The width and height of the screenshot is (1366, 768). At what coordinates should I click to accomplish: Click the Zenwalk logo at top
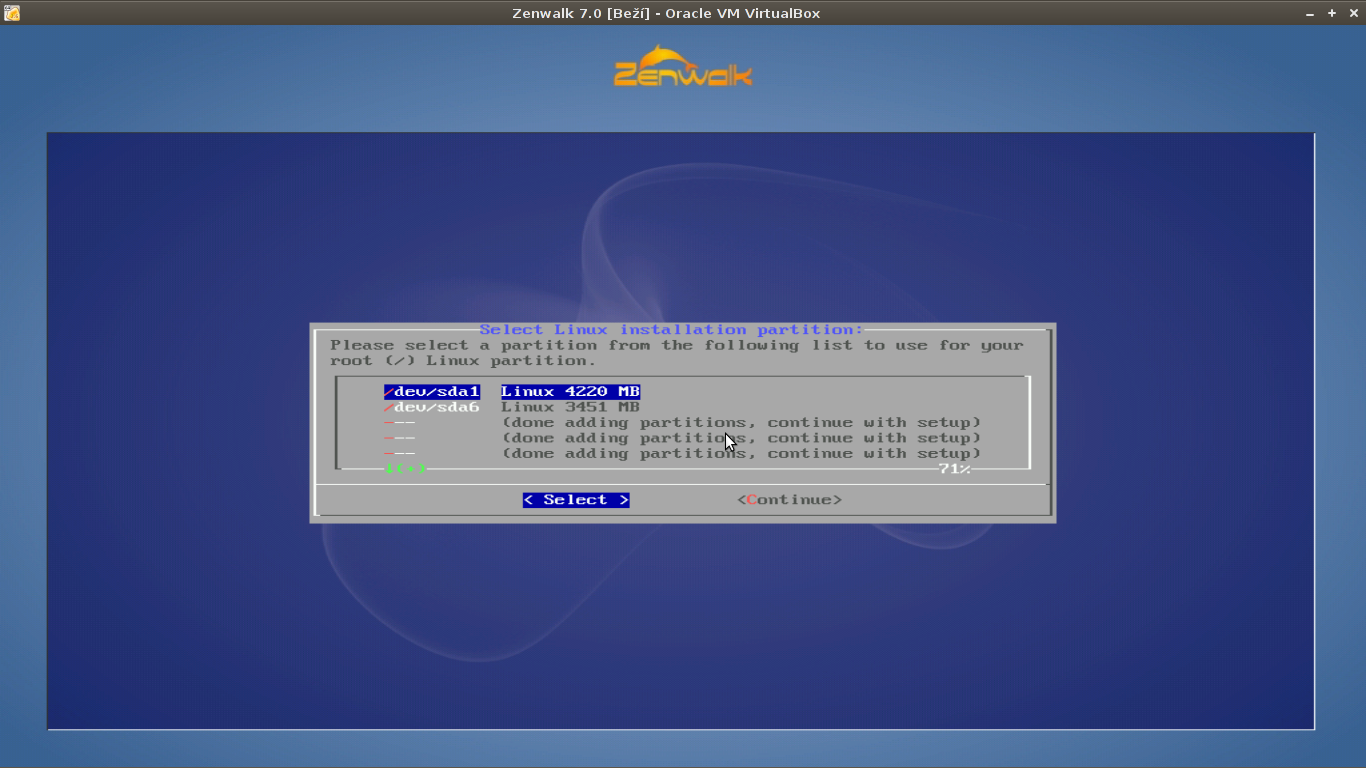[683, 66]
